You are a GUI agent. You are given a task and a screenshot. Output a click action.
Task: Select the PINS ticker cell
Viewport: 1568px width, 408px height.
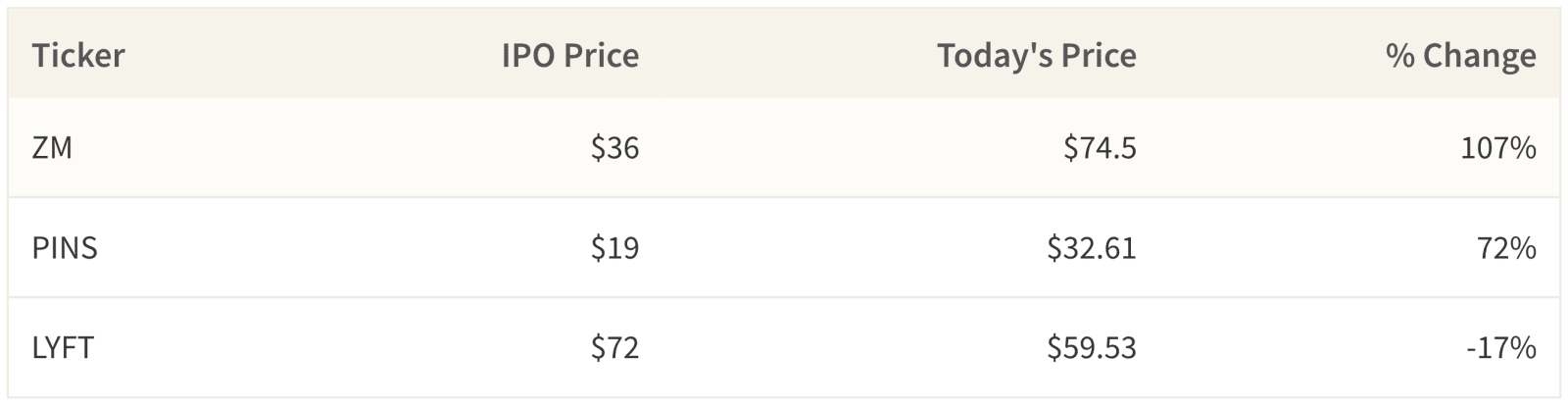(x=65, y=247)
